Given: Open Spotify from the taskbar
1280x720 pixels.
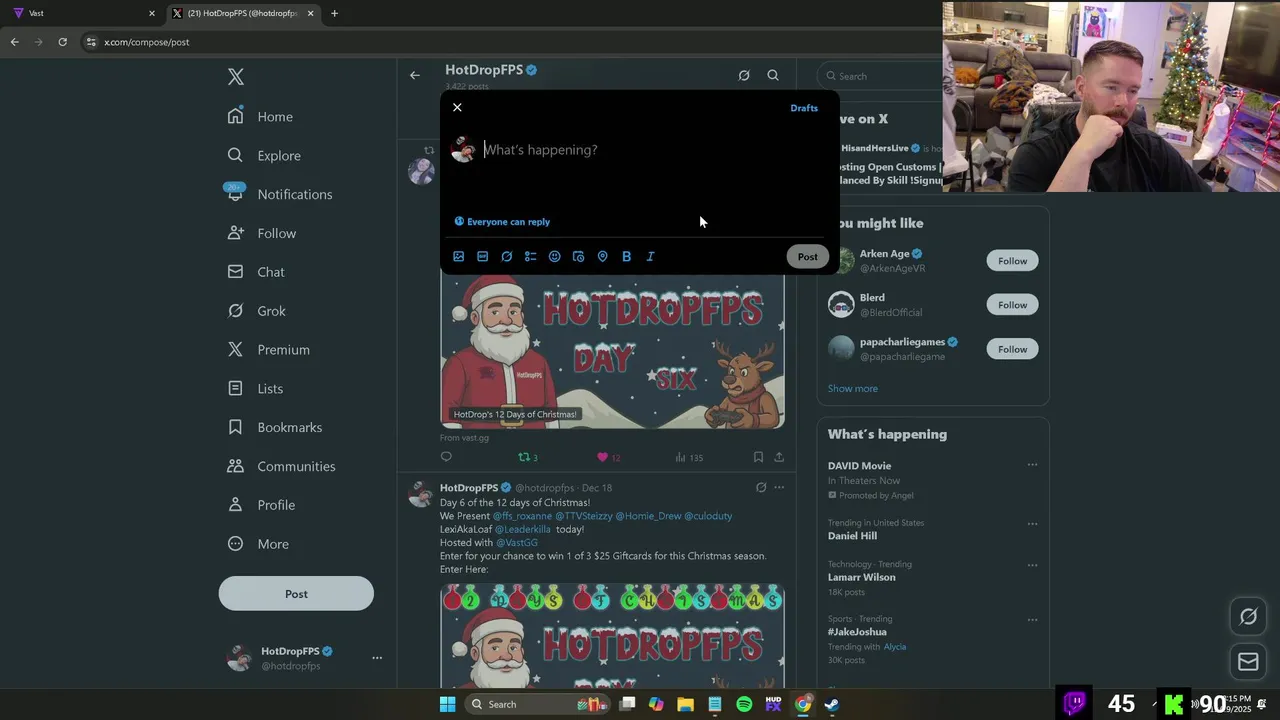Looking at the screenshot, I should click(744, 704).
